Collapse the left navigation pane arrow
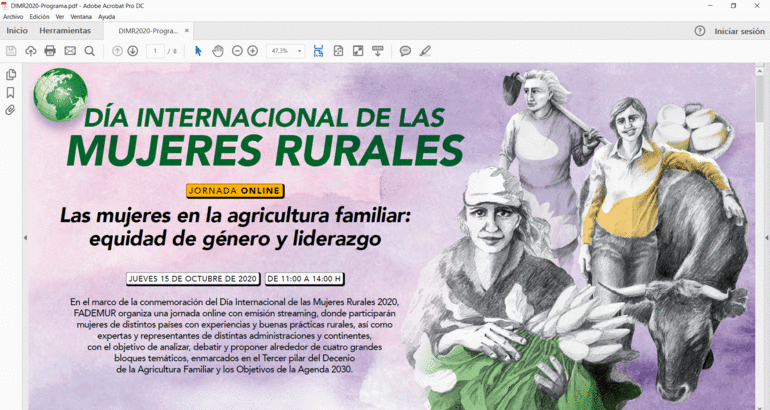The image size is (770, 410). tap(25, 238)
